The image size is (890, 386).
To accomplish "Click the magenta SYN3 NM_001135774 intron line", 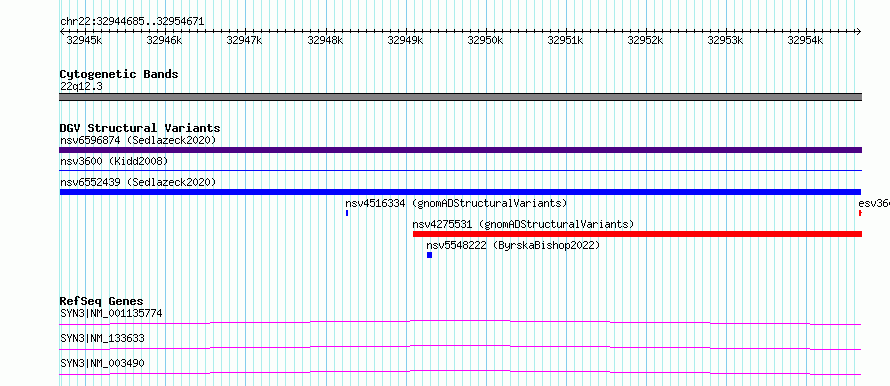I will tap(460, 322).
